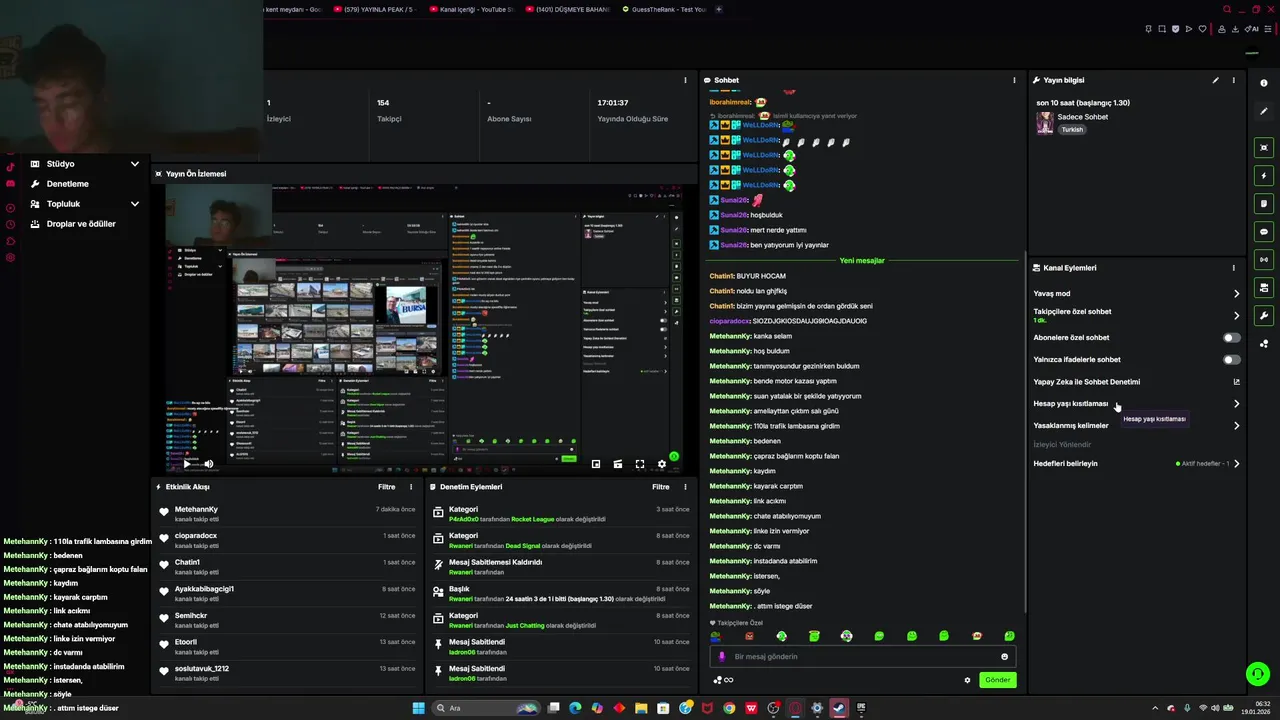Screen dimensions: 1280x720
Task: Switch to the GuessTheRank browser tab
Action: tap(664, 9)
